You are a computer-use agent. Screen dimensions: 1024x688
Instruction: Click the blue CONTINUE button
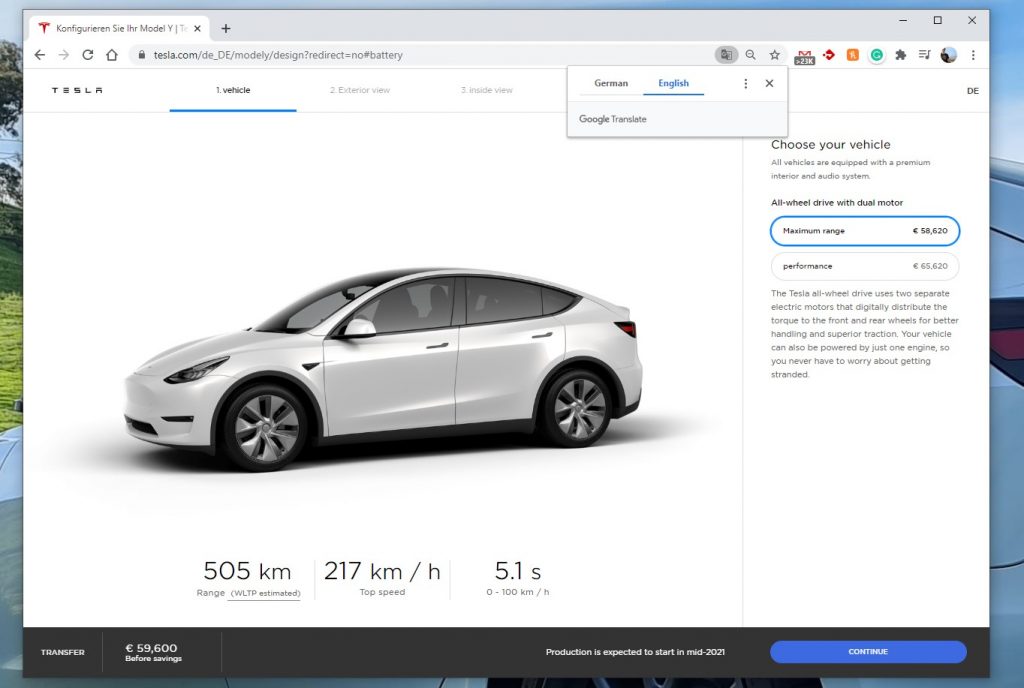[x=868, y=651]
